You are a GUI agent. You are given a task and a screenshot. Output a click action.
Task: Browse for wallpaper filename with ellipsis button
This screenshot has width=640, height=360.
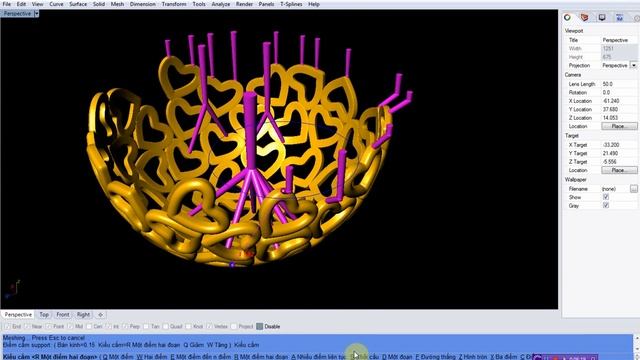(633, 189)
